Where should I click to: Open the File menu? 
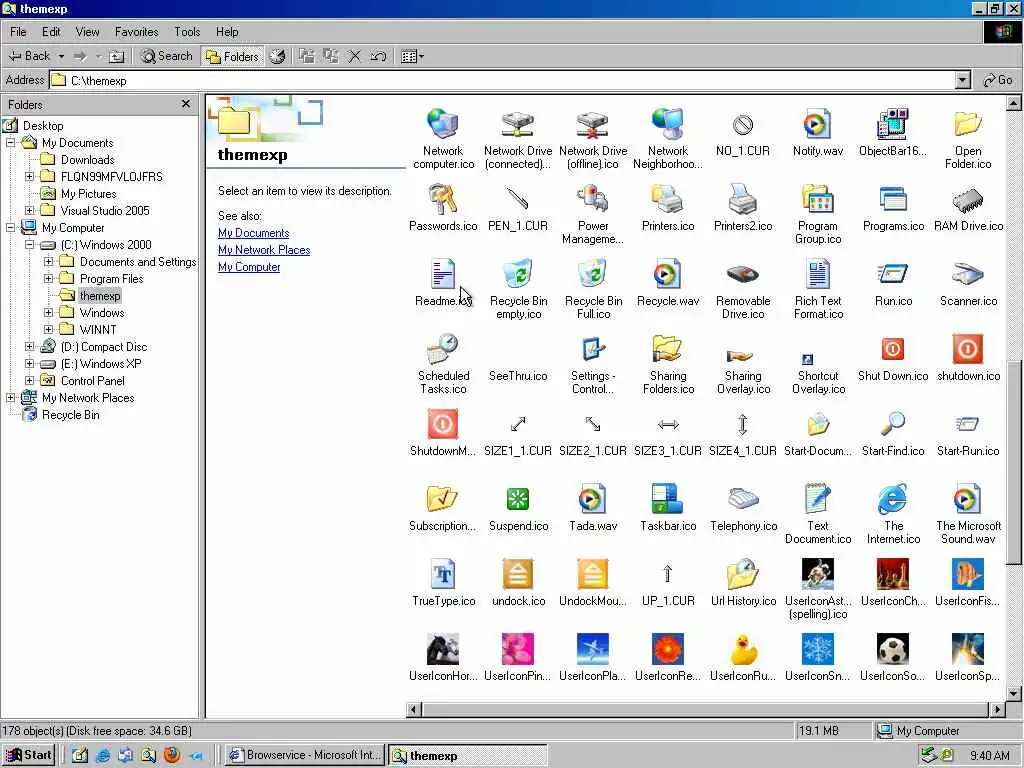pyautogui.click(x=18, y=32)
